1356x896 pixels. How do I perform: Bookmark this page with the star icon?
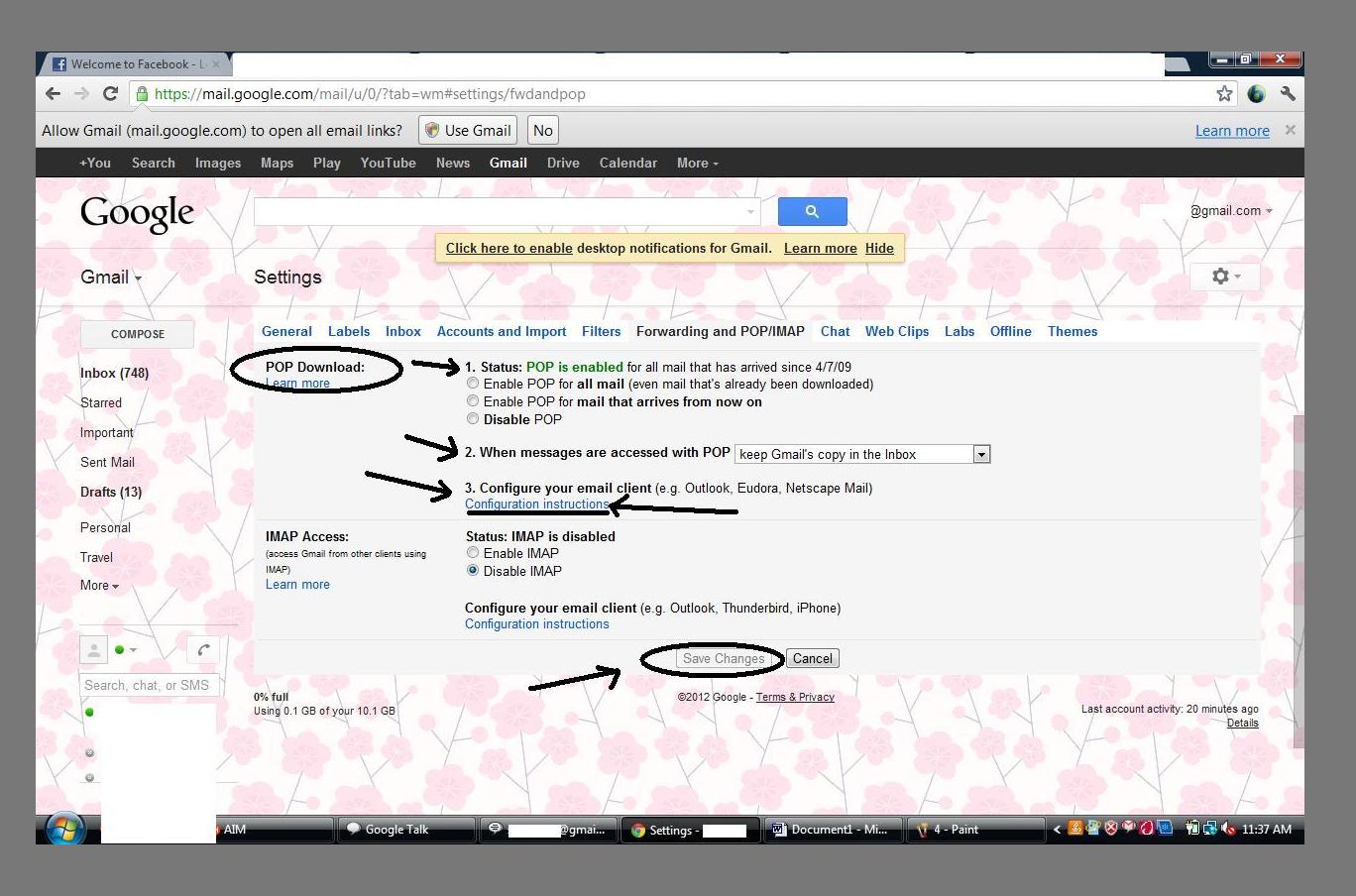coord(1224,94)
